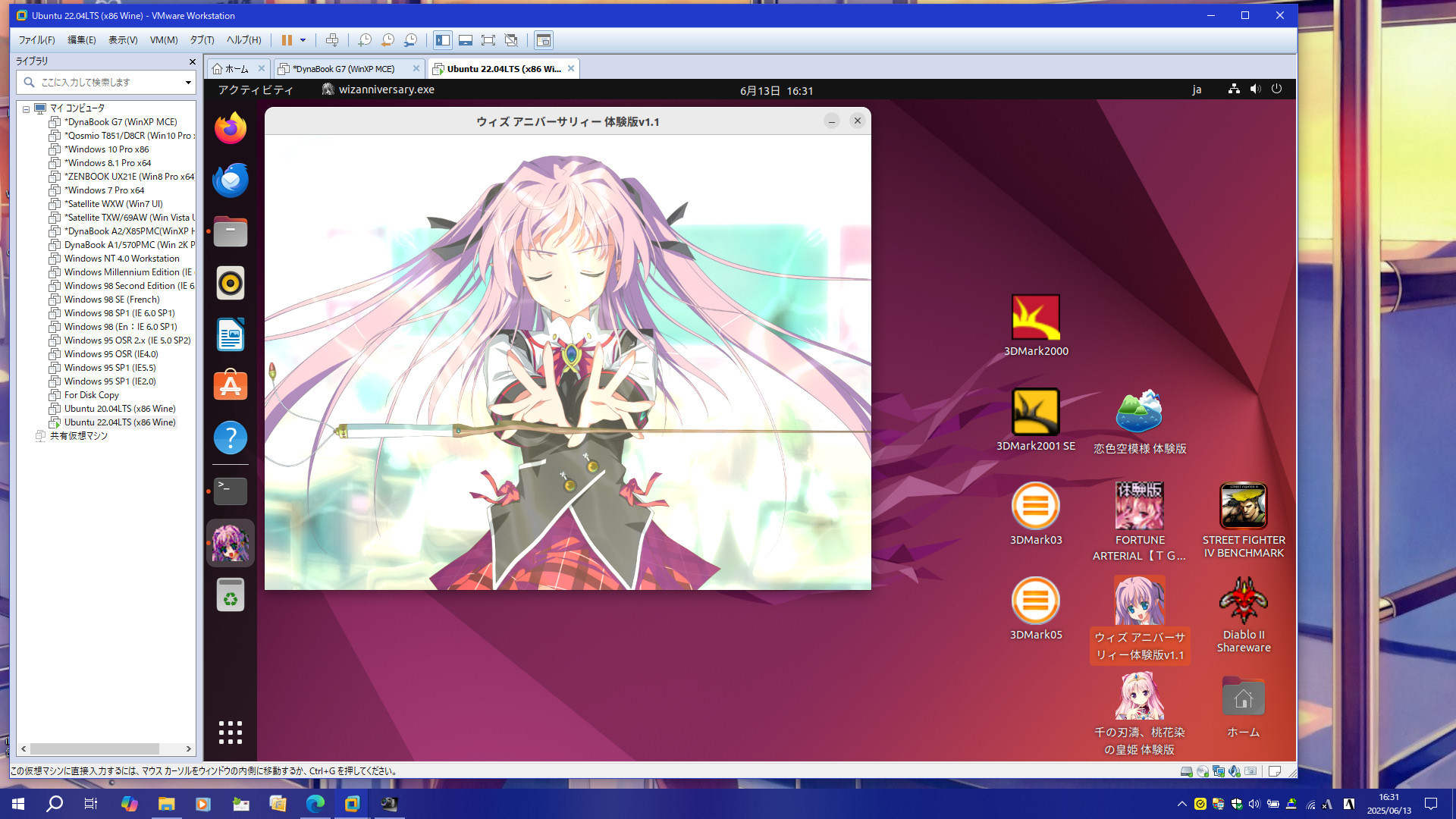Switch to the DynaBook G7 (WinXP MCE) tab
1456x819 pixels.
344,69
